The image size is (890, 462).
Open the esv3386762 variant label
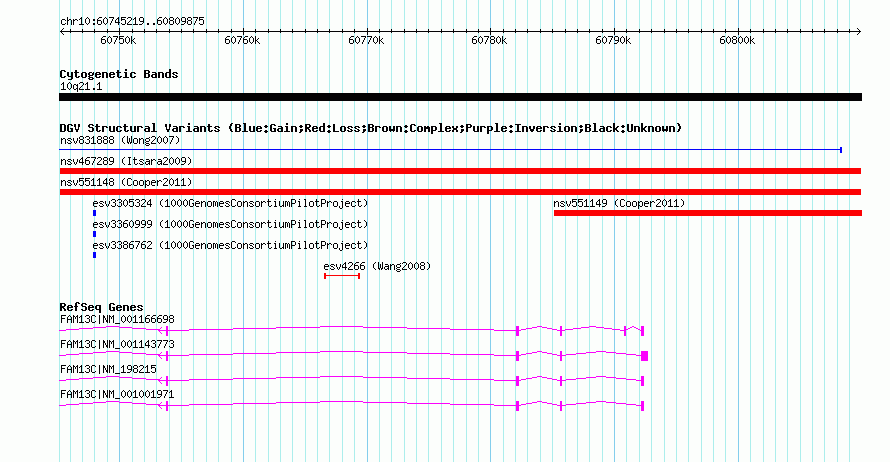(x=230, y=245)
